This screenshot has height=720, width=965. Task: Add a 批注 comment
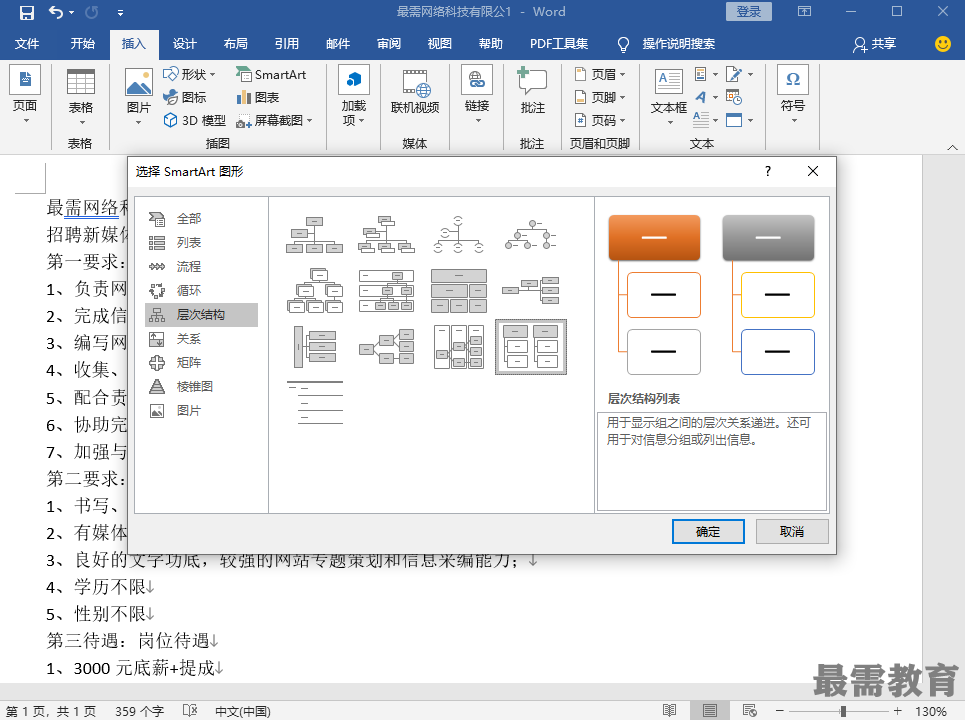click(x=532, y=92)
